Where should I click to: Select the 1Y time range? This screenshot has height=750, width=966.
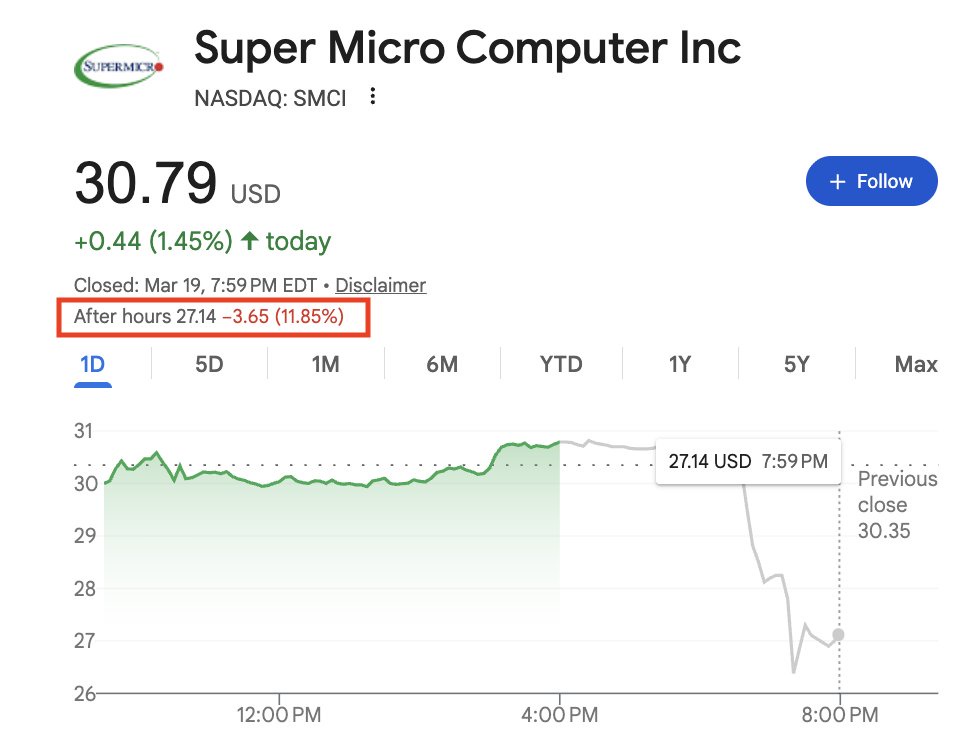[679, 364]
